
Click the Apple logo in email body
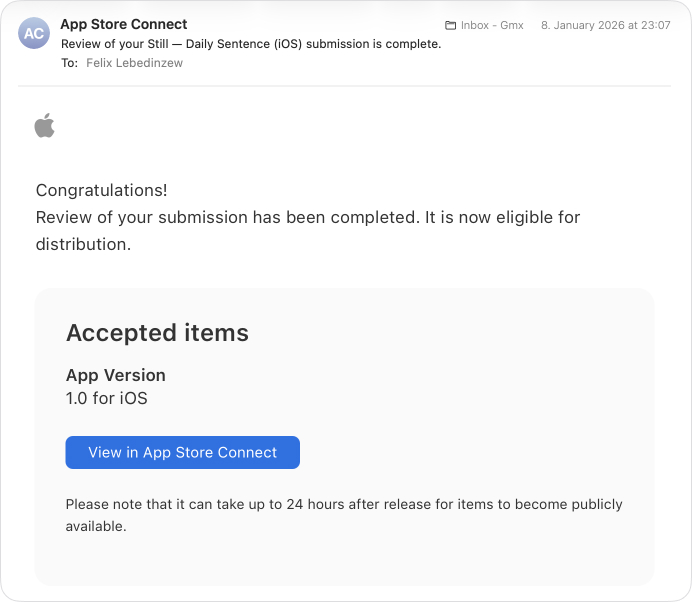(x=45, y=126)
